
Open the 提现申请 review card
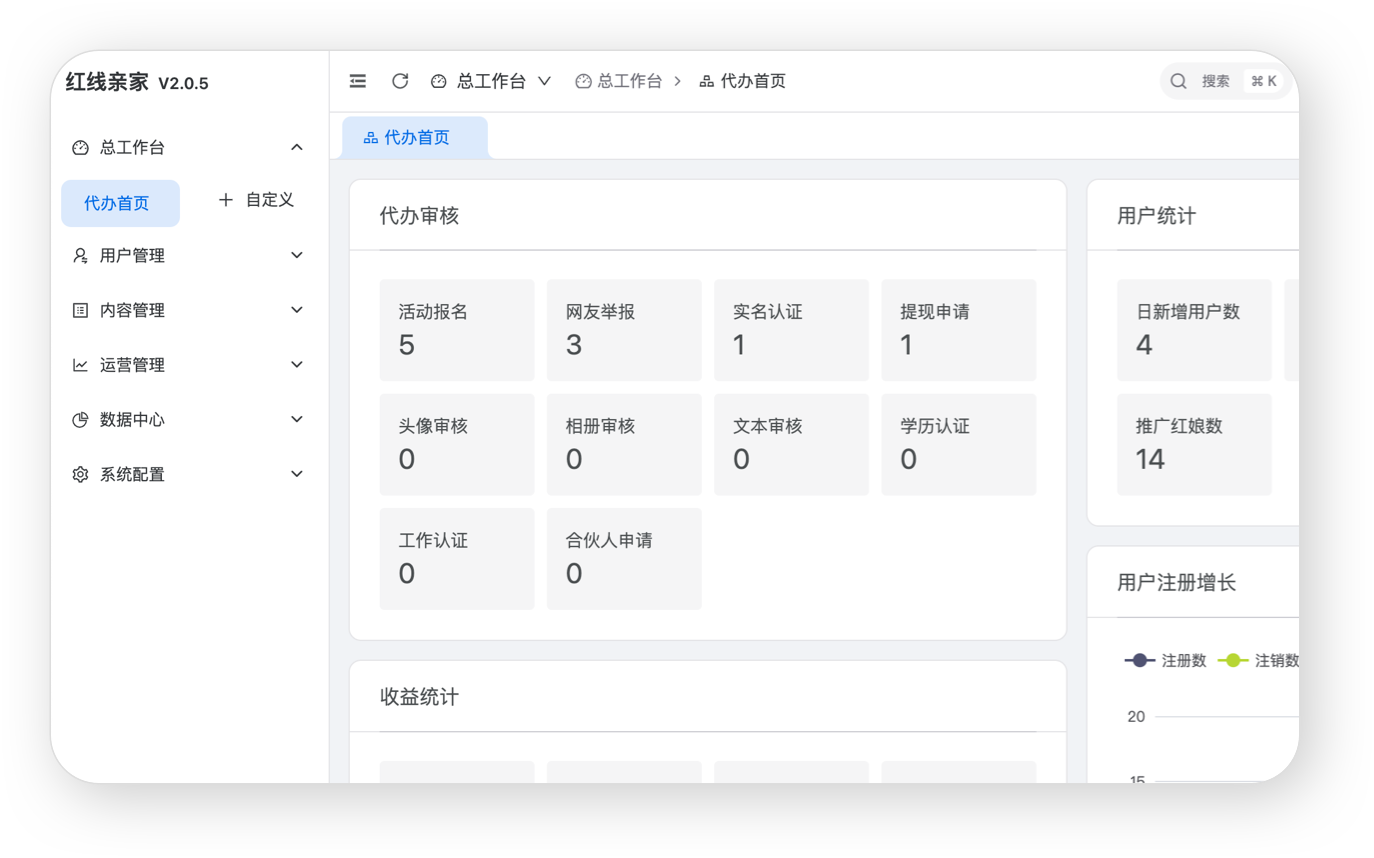tap(959, 330)
